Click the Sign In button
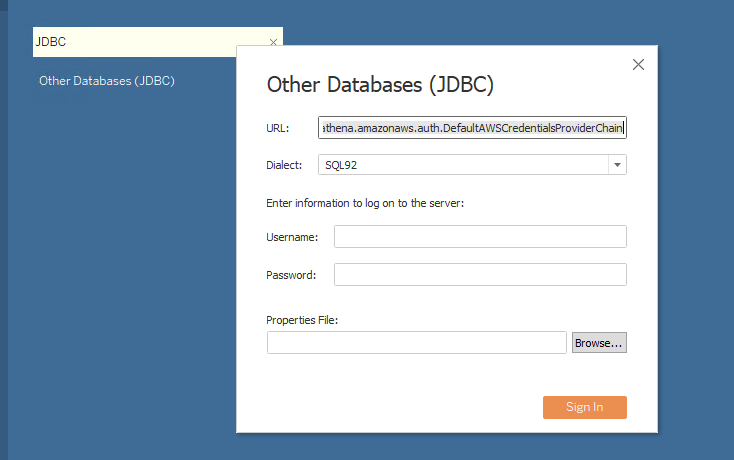The height and width of the screenshot is (460, 734). point(585,407)
